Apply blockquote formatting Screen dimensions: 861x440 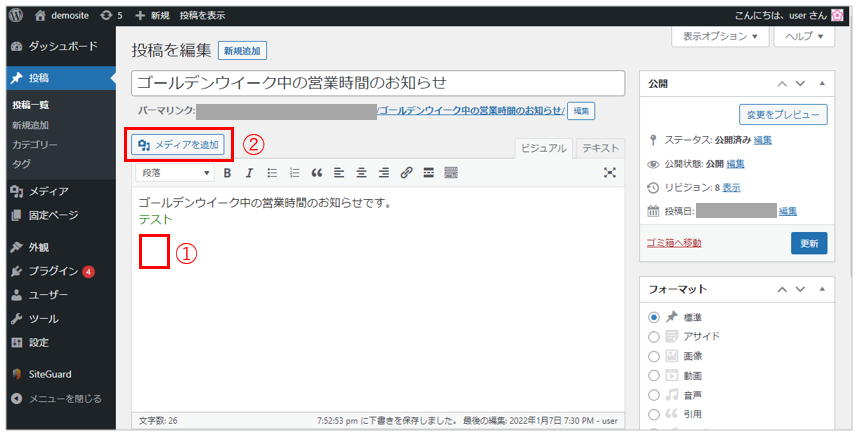tap(316, 173)
